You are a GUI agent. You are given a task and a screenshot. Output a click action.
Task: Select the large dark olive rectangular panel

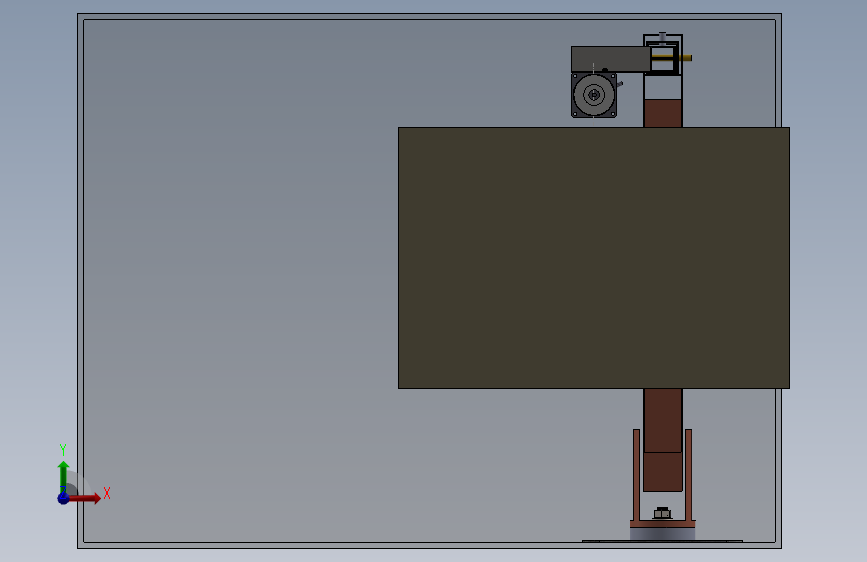pyautogui.click(x=593, y=258)
